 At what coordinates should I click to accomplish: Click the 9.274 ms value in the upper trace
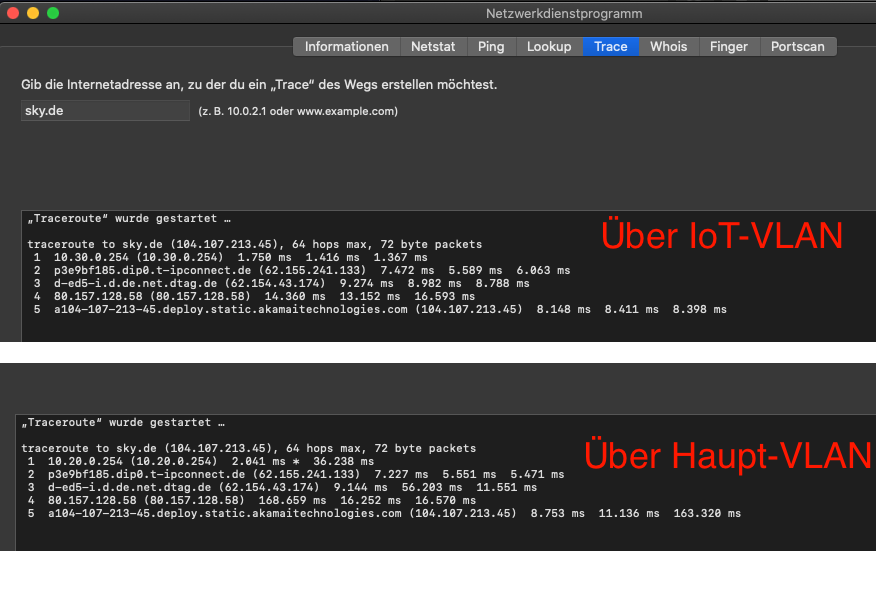(x=366, y=284)
